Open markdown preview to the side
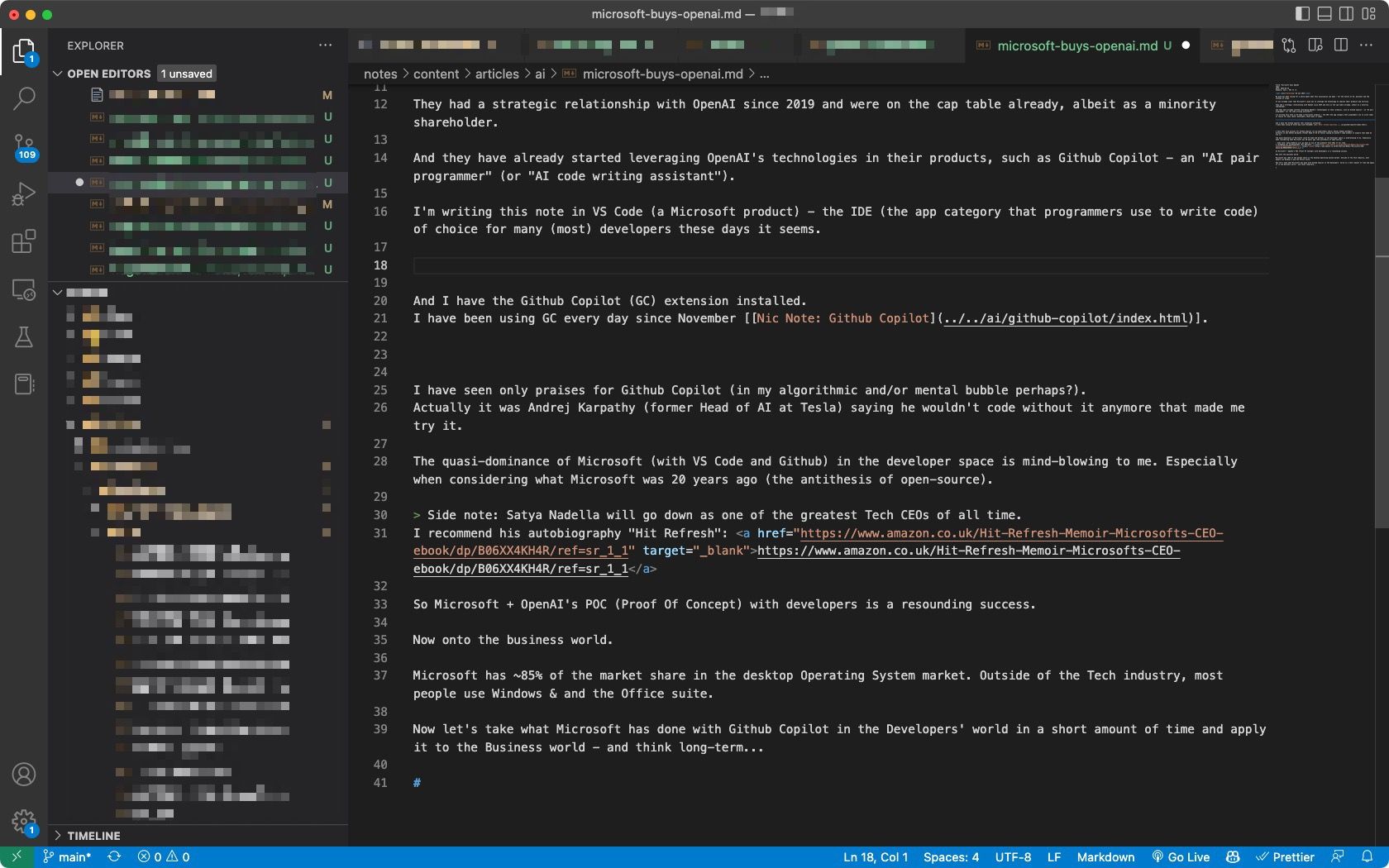 (x=1315, y=45)
